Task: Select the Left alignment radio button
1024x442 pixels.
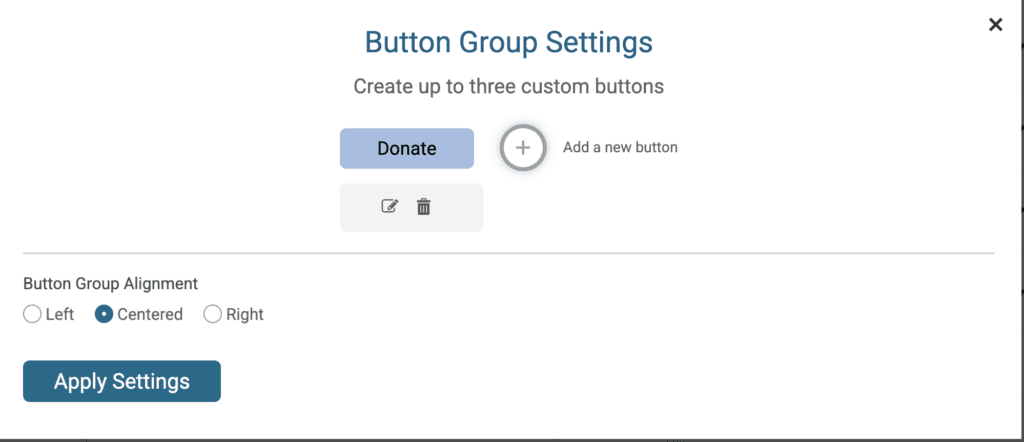Action: 32,315
